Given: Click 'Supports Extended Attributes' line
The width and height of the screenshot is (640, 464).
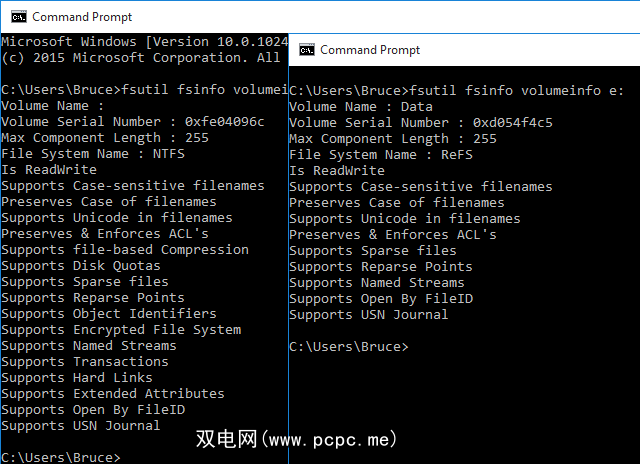Looking at the screenshot, I should pyautogui.click(x=113, y=394).
